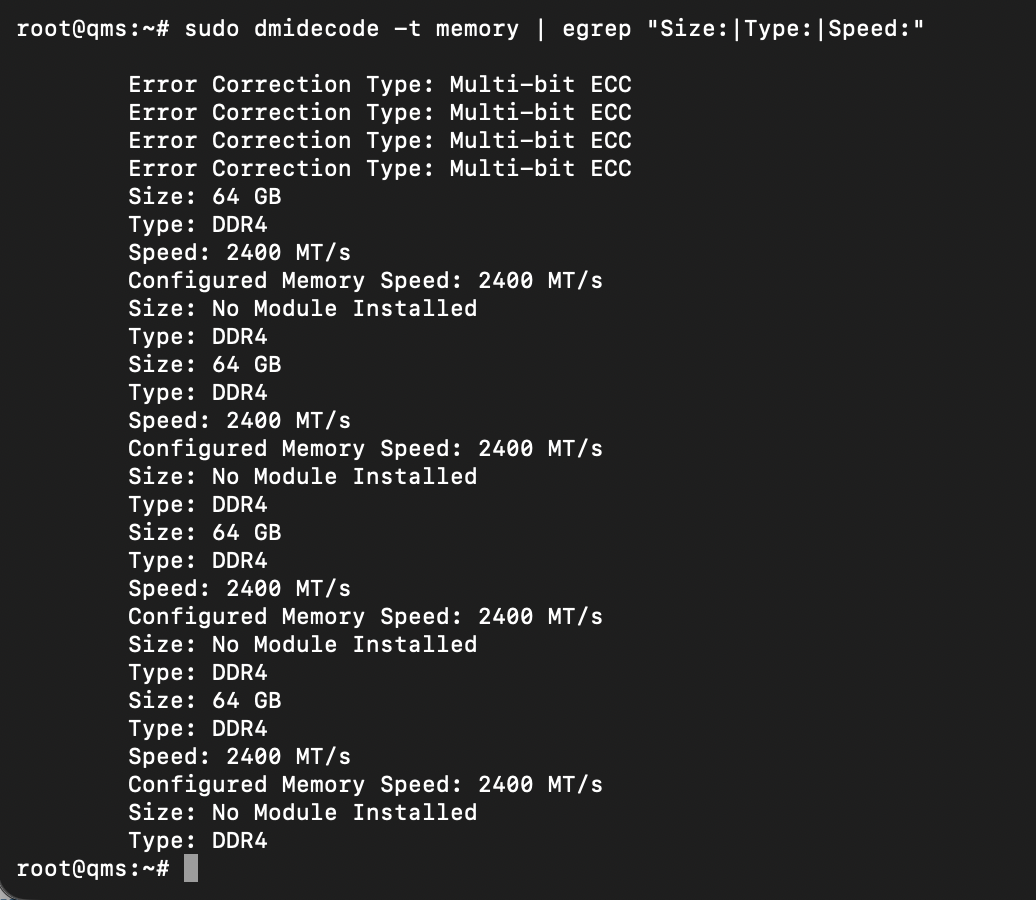Click the first "Size: 64 GB" line

point(204,197)
